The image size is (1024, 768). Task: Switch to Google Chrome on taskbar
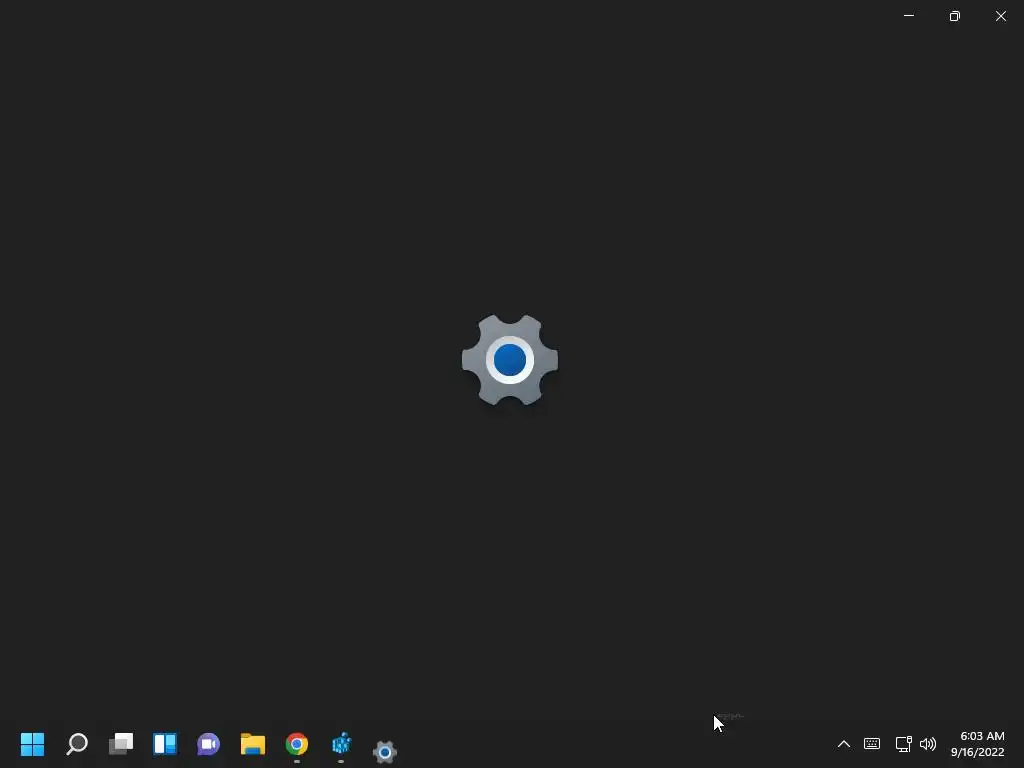(296, 744)
